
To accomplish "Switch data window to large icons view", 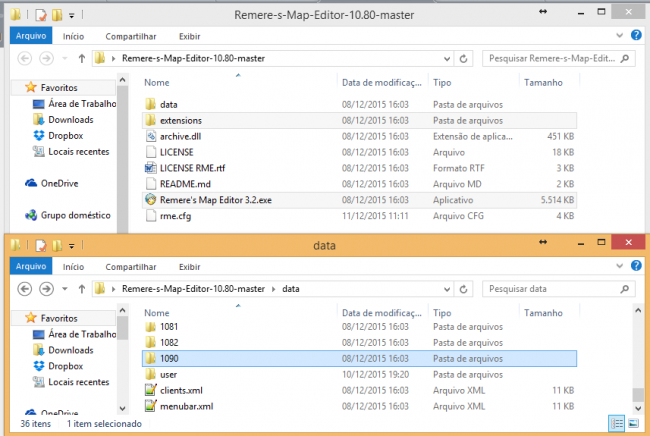I will click(x=633, y=424).
